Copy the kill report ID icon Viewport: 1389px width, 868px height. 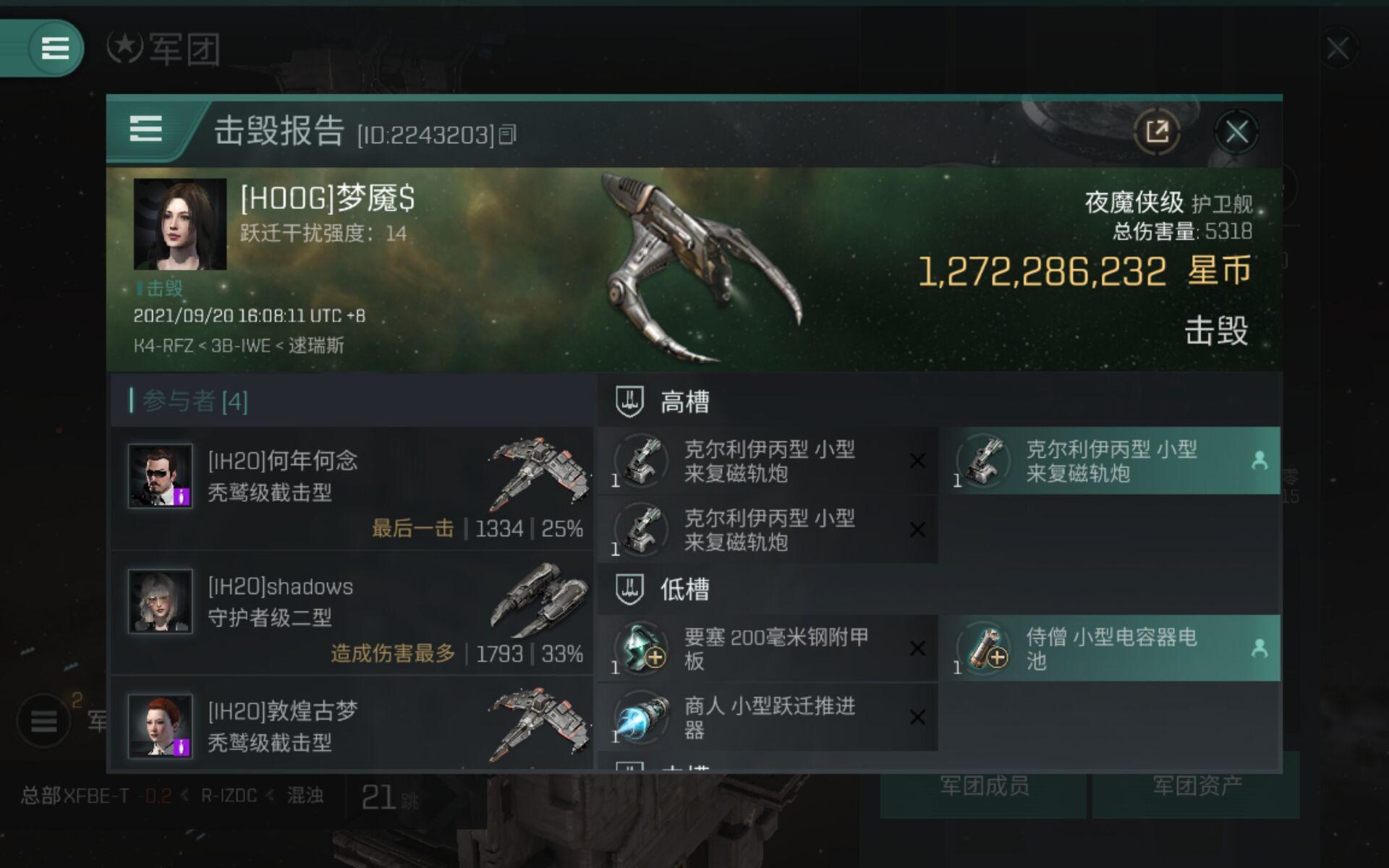[x=508, y=135]
